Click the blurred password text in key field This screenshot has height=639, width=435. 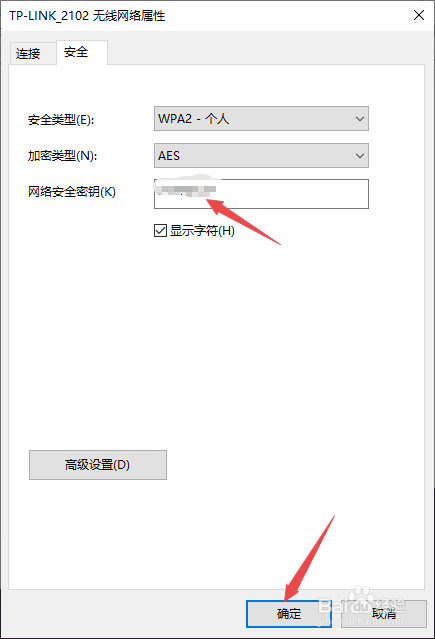tap(185, 190)
